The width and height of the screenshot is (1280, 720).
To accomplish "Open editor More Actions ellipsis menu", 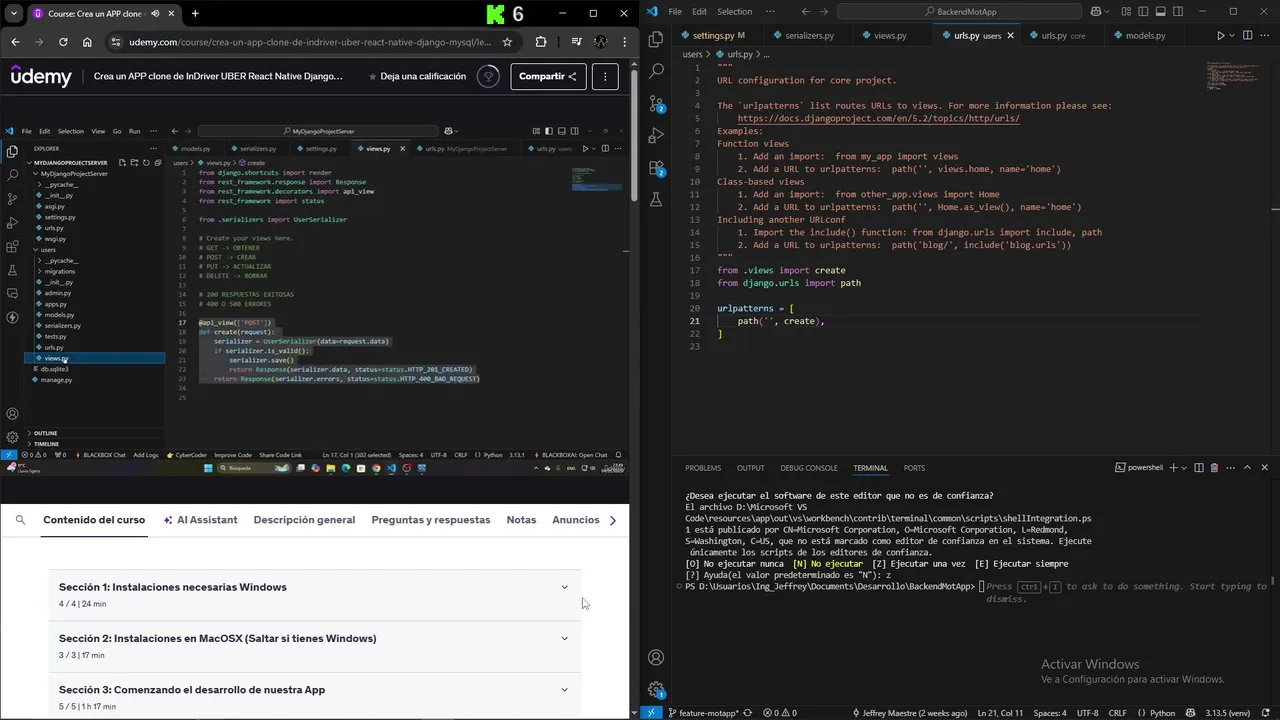I will [x=1264, y=35].
